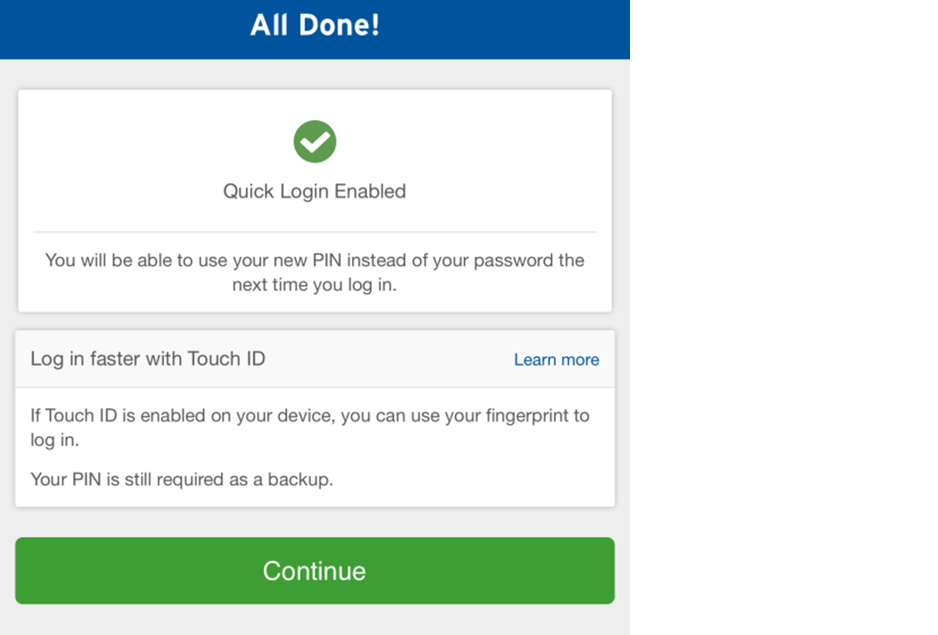Image resolution: width=938 pixels, height=635 pixels.
Task: Click the divider under Quick Login Enabled
Action: click(314, 227)
